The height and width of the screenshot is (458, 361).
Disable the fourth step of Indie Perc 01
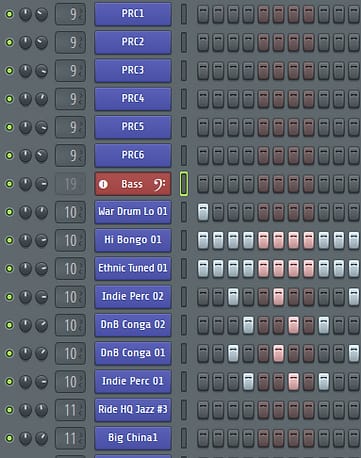[x=248, y=381]
